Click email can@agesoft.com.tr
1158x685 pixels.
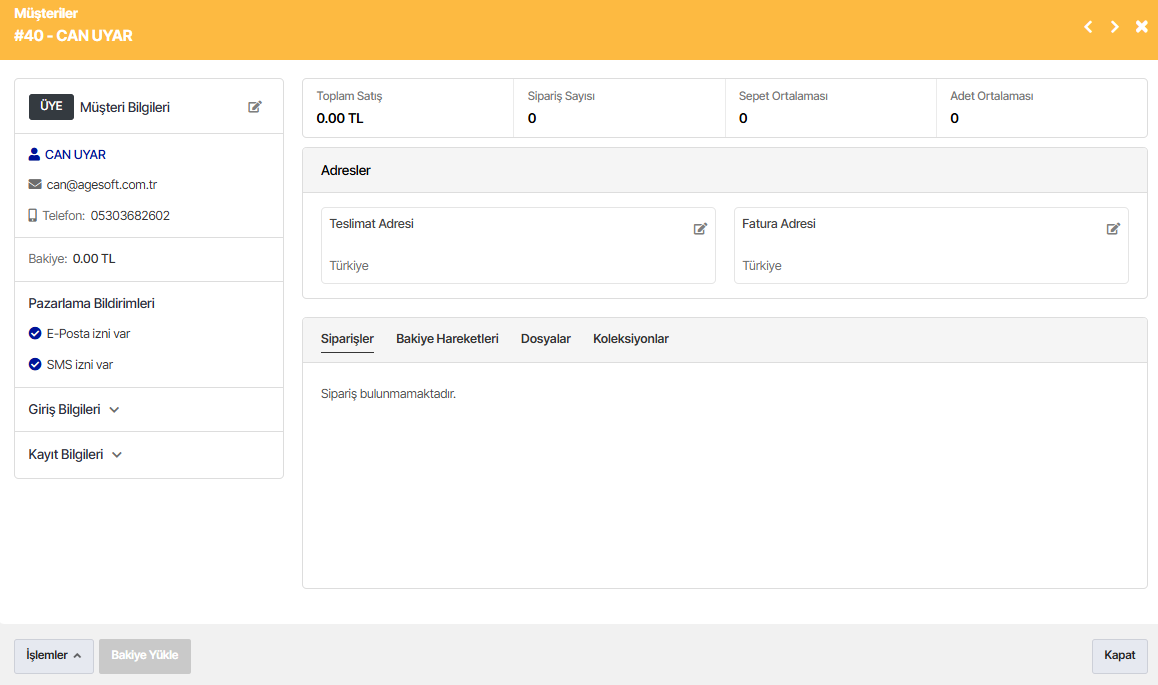(x=102, y=185)
